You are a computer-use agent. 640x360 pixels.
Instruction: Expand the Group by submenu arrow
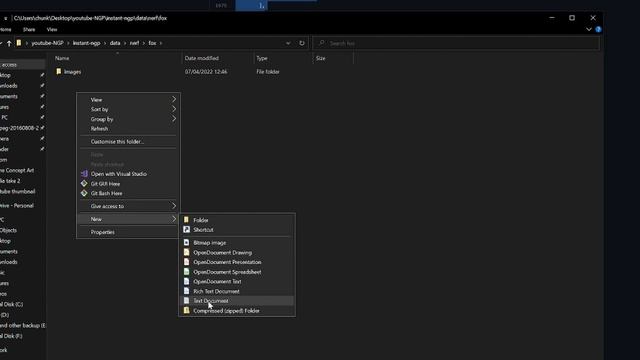coord(174,119)
